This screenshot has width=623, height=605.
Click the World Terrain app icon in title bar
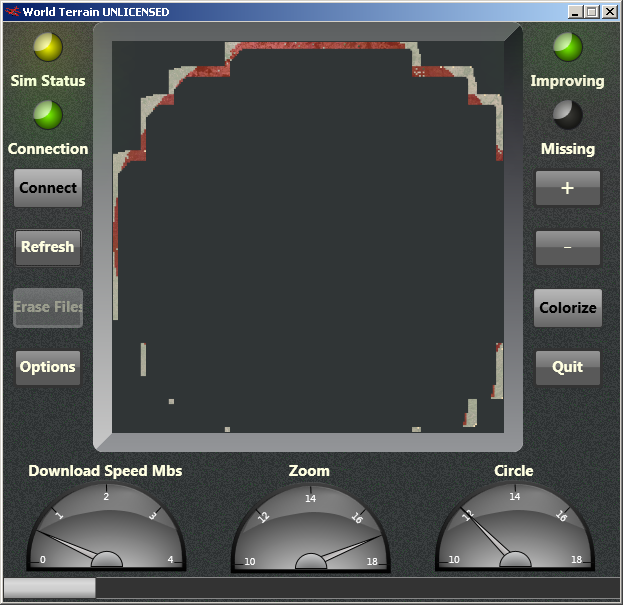(x=12, y=12)
